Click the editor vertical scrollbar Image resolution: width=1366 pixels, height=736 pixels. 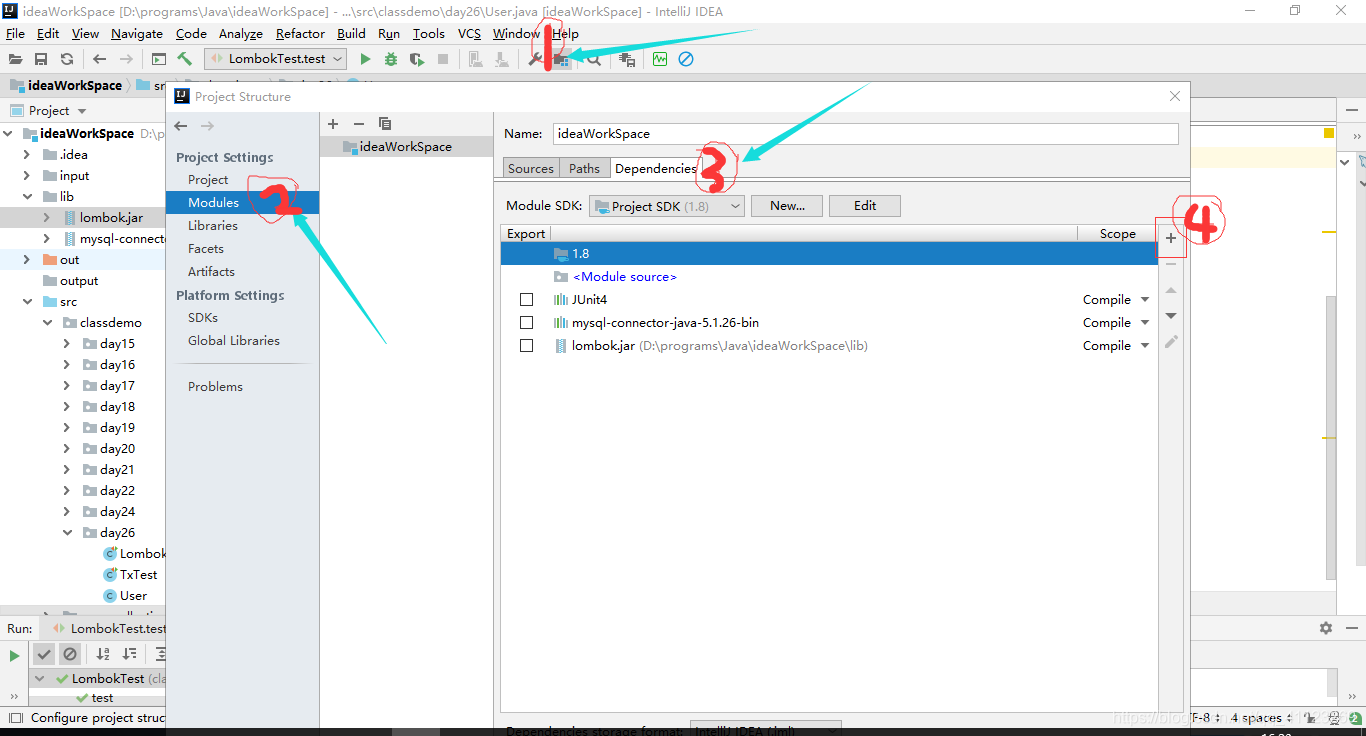tap(1330, 437)
